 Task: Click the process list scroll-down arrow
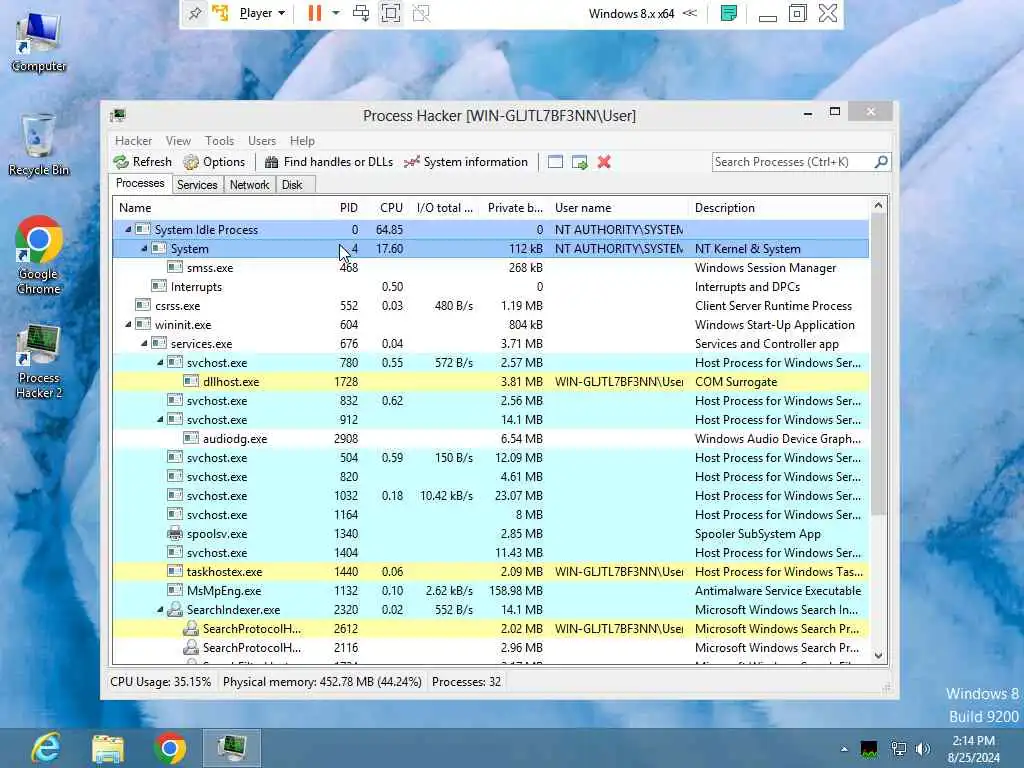click(x=878, y=656)
